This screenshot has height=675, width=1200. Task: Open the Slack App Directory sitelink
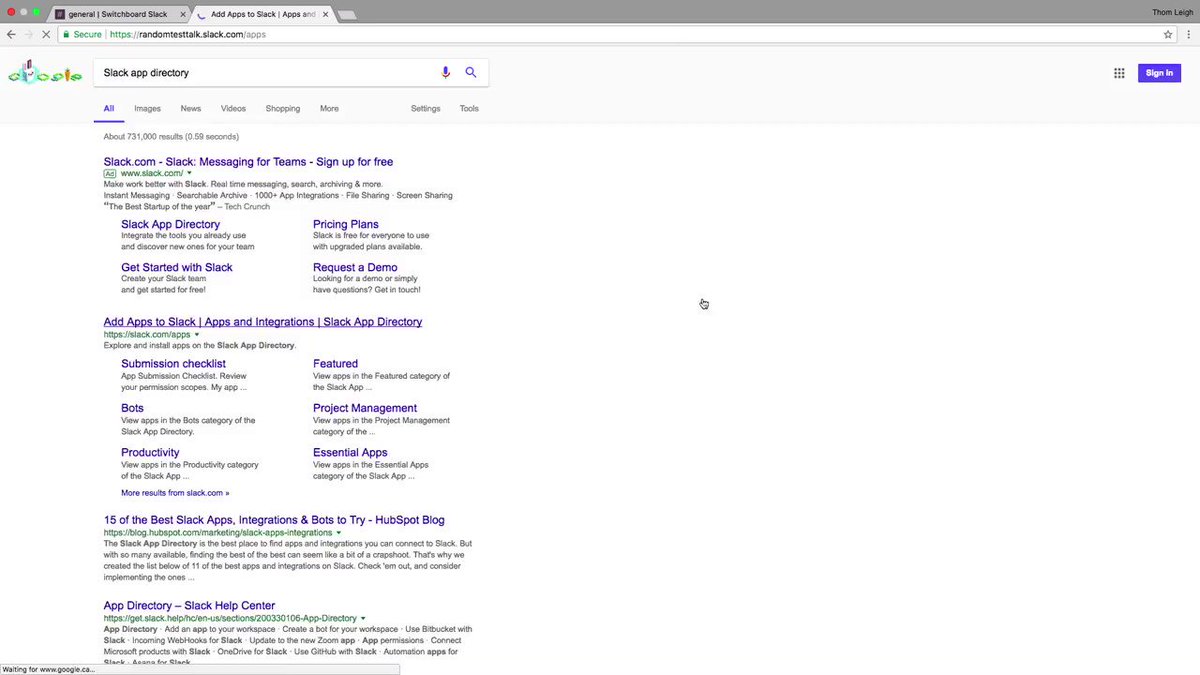click(170, 224)
